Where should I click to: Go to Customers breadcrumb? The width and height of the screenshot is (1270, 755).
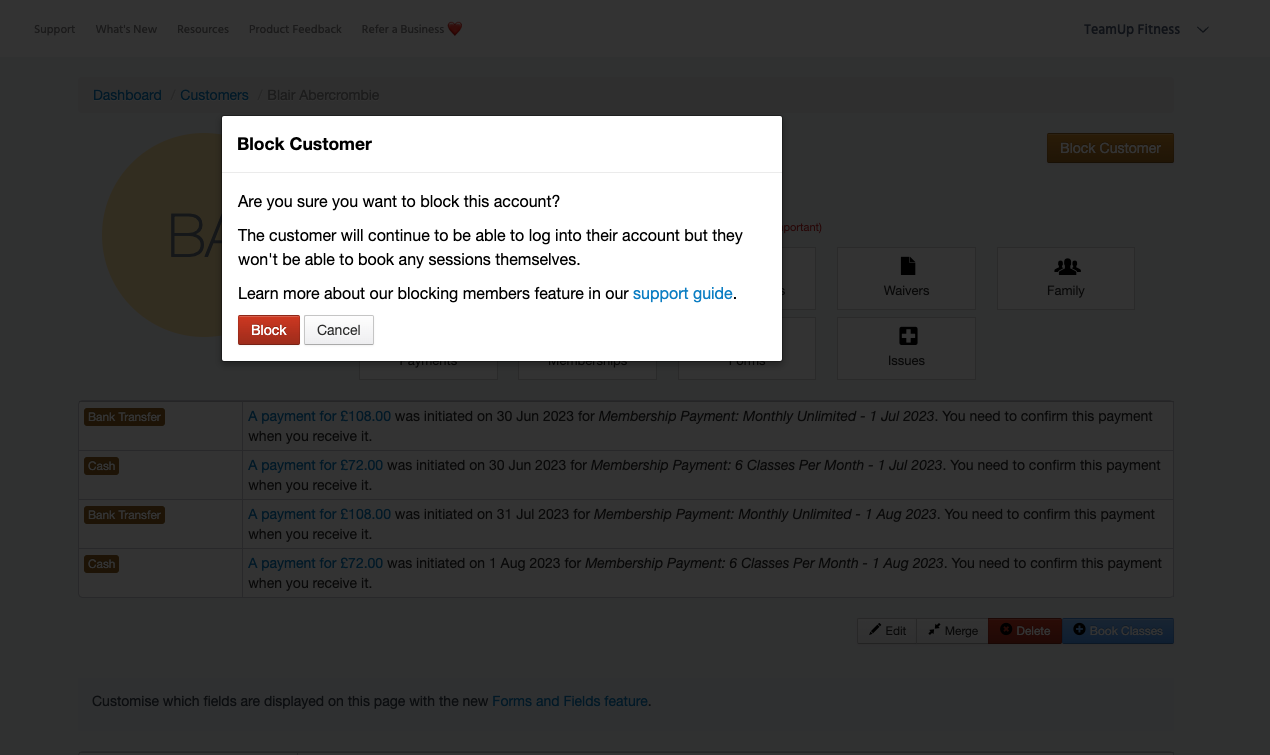coord(214,95)
